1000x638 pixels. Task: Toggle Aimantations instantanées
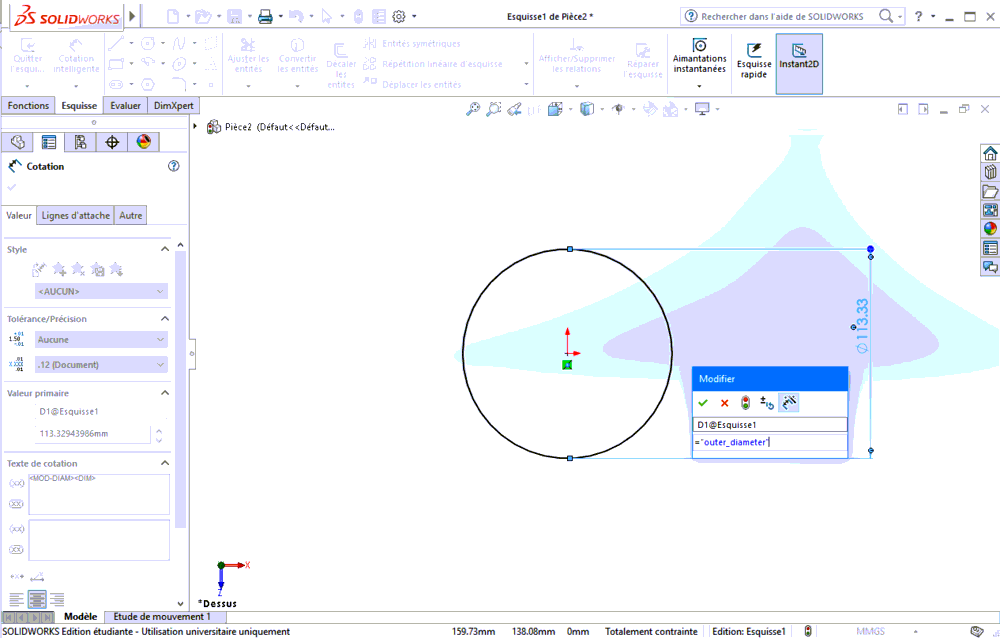coord(699,57)
